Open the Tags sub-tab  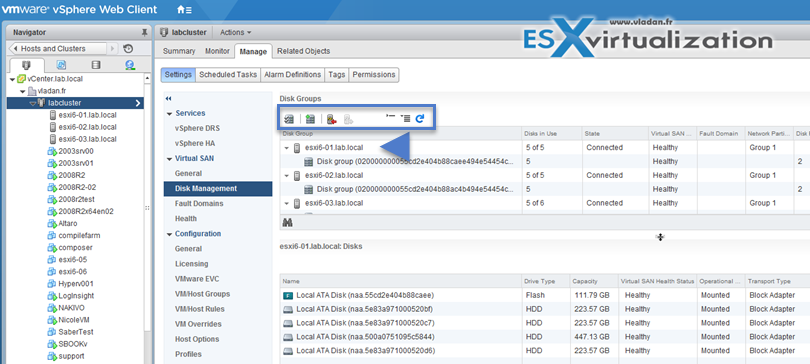point(337,74)
